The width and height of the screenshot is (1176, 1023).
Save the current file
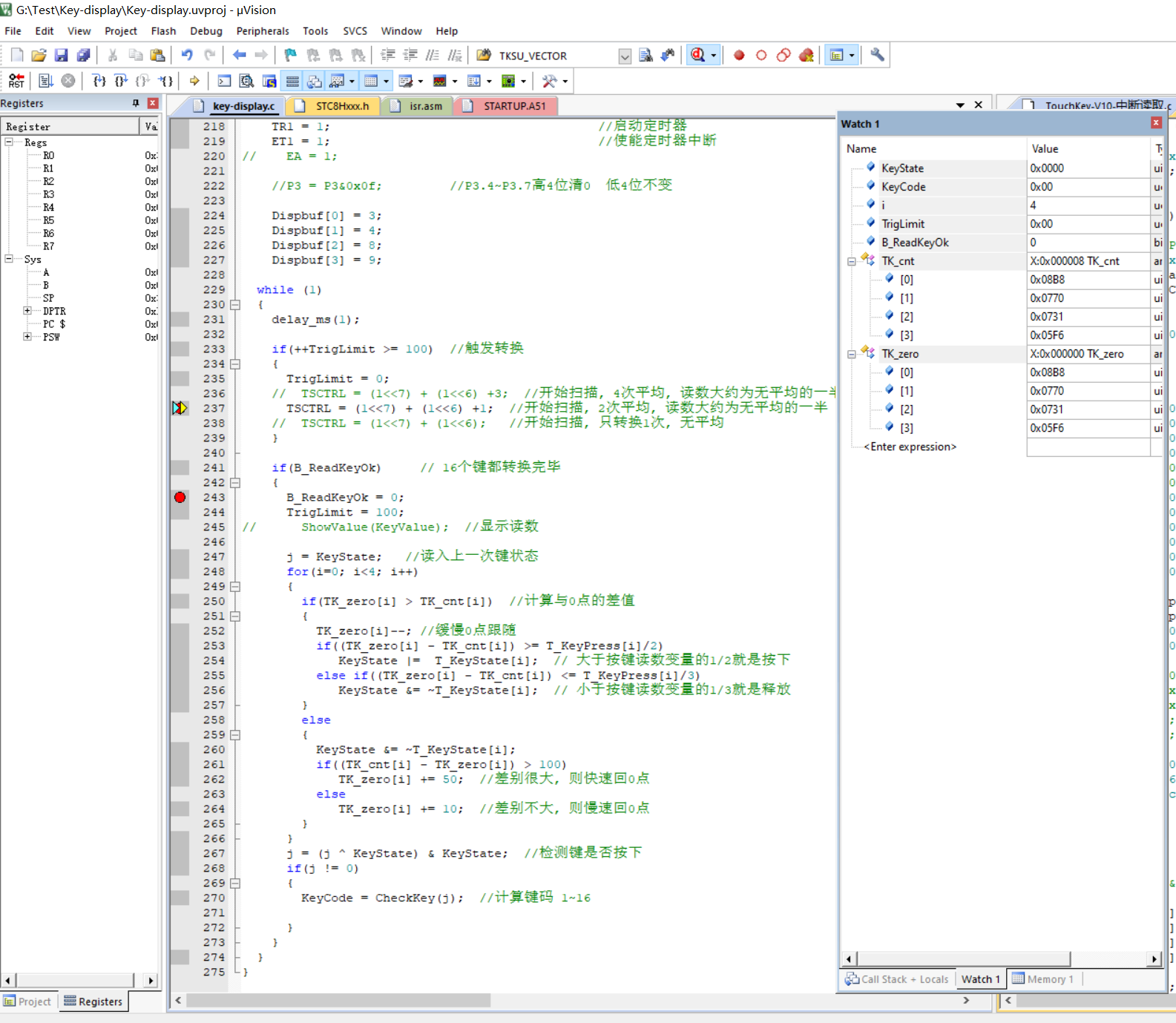tap(62, 55)
